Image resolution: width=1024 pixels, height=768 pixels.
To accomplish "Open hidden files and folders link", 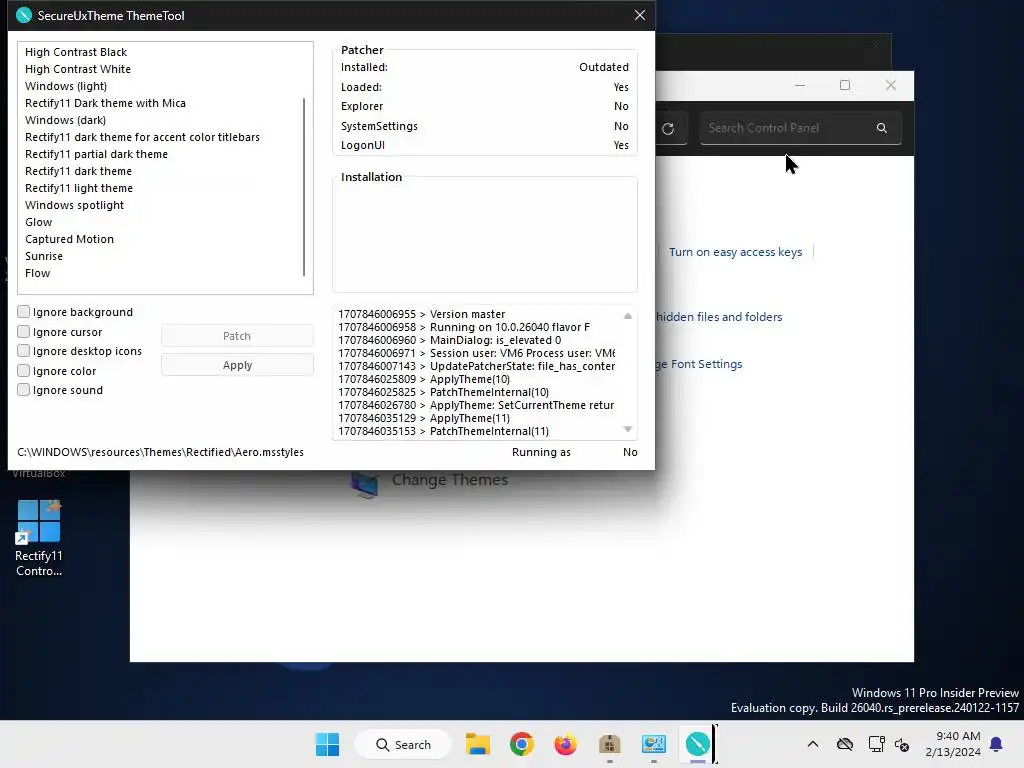I will point(719,317).
